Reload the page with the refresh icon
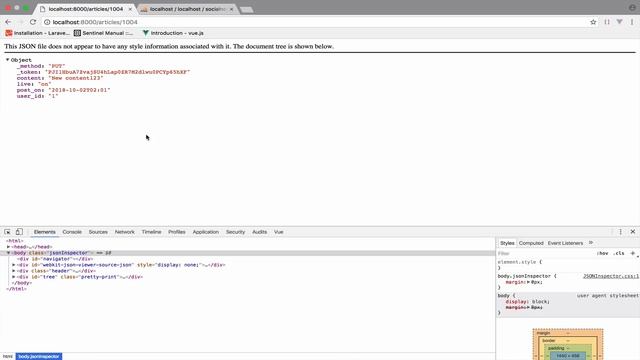Image resolution: width=640 pixels, height=360 pixels. [33, 22]
